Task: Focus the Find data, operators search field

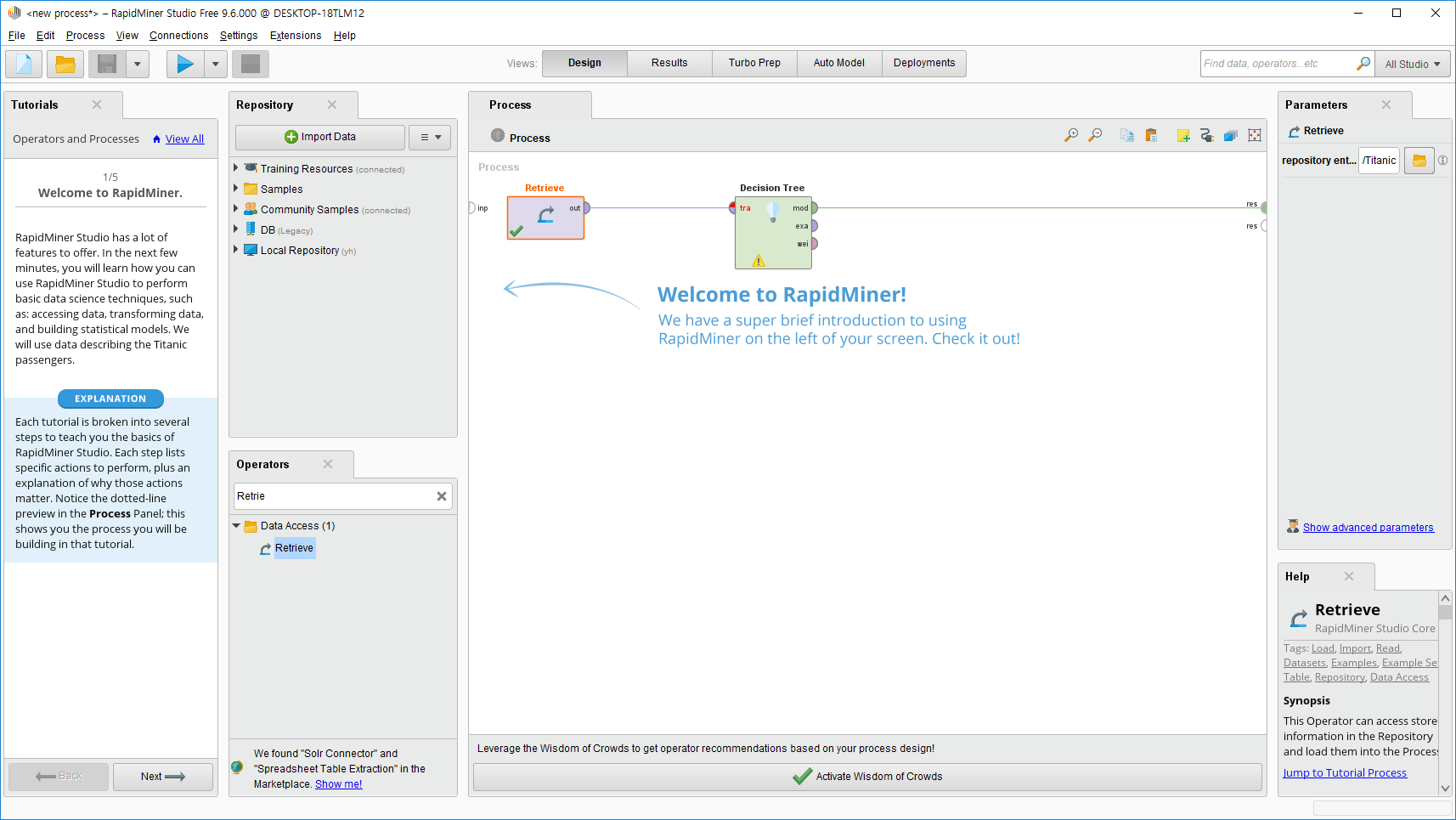Action: pyautogui.click(x=1277, y=64)
